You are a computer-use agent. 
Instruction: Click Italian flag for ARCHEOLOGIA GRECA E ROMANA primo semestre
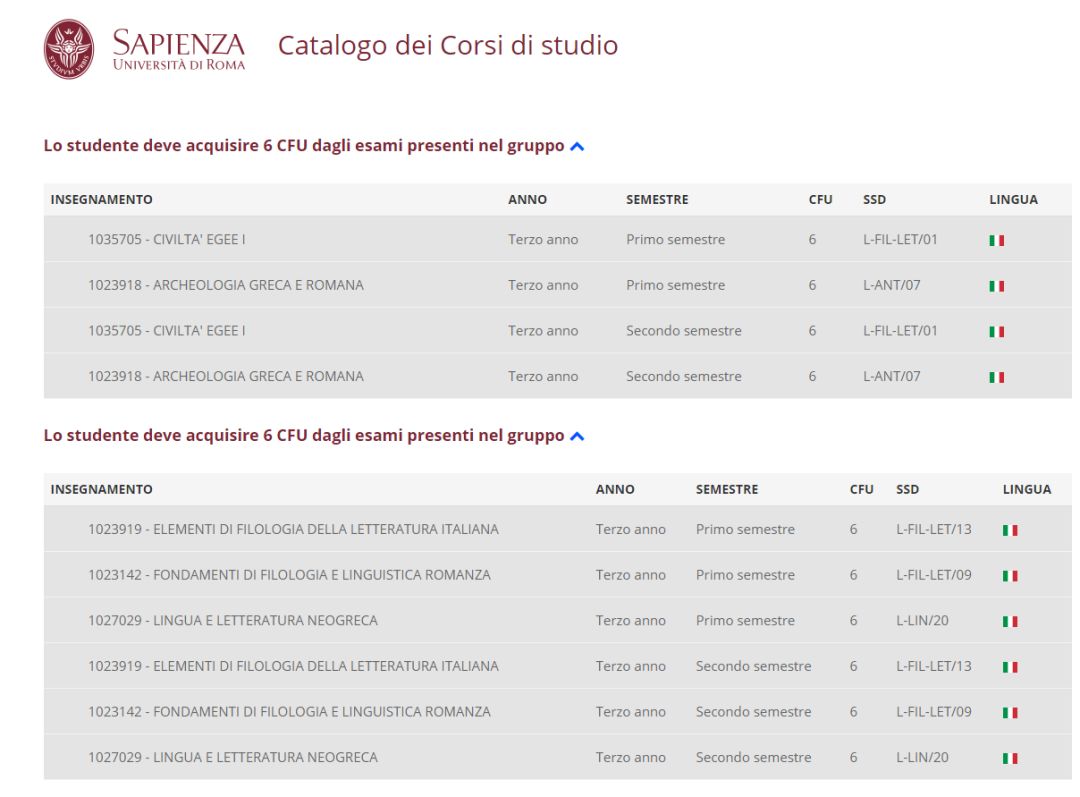[996, 286]
